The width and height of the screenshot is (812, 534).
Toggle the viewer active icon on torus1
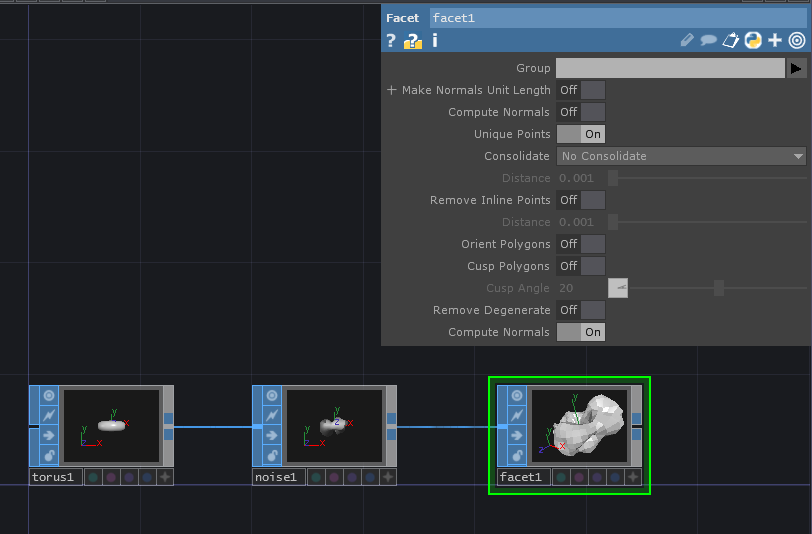[48, 396]
